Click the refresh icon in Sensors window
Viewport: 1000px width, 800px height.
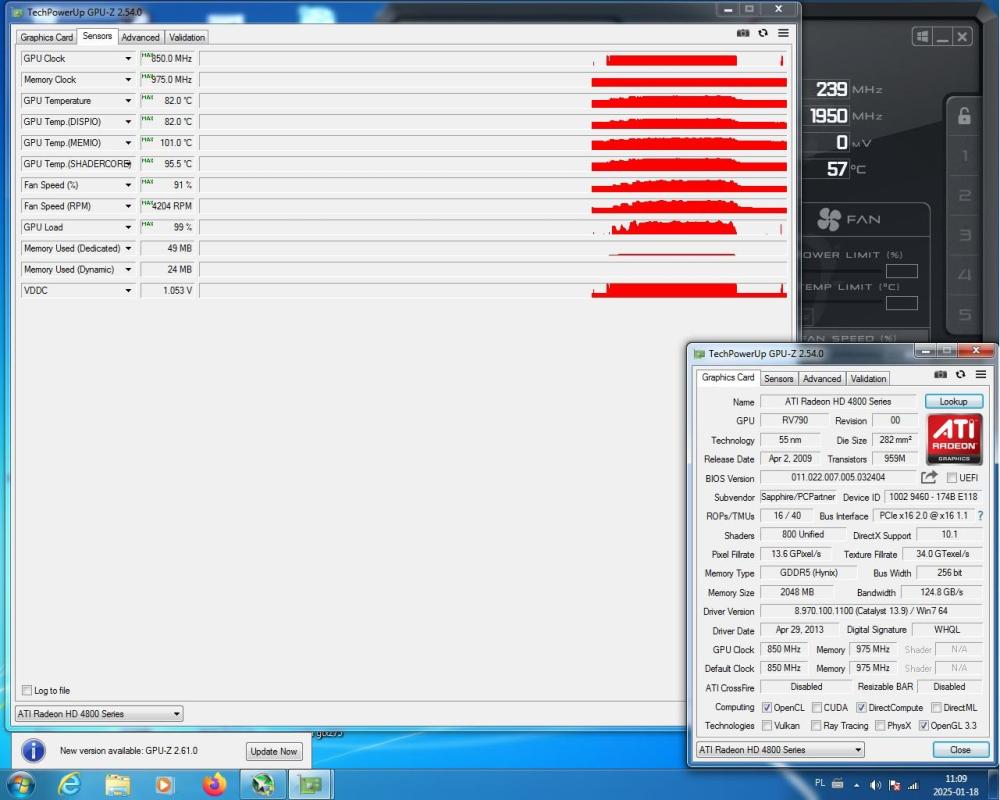coord(763,33)
